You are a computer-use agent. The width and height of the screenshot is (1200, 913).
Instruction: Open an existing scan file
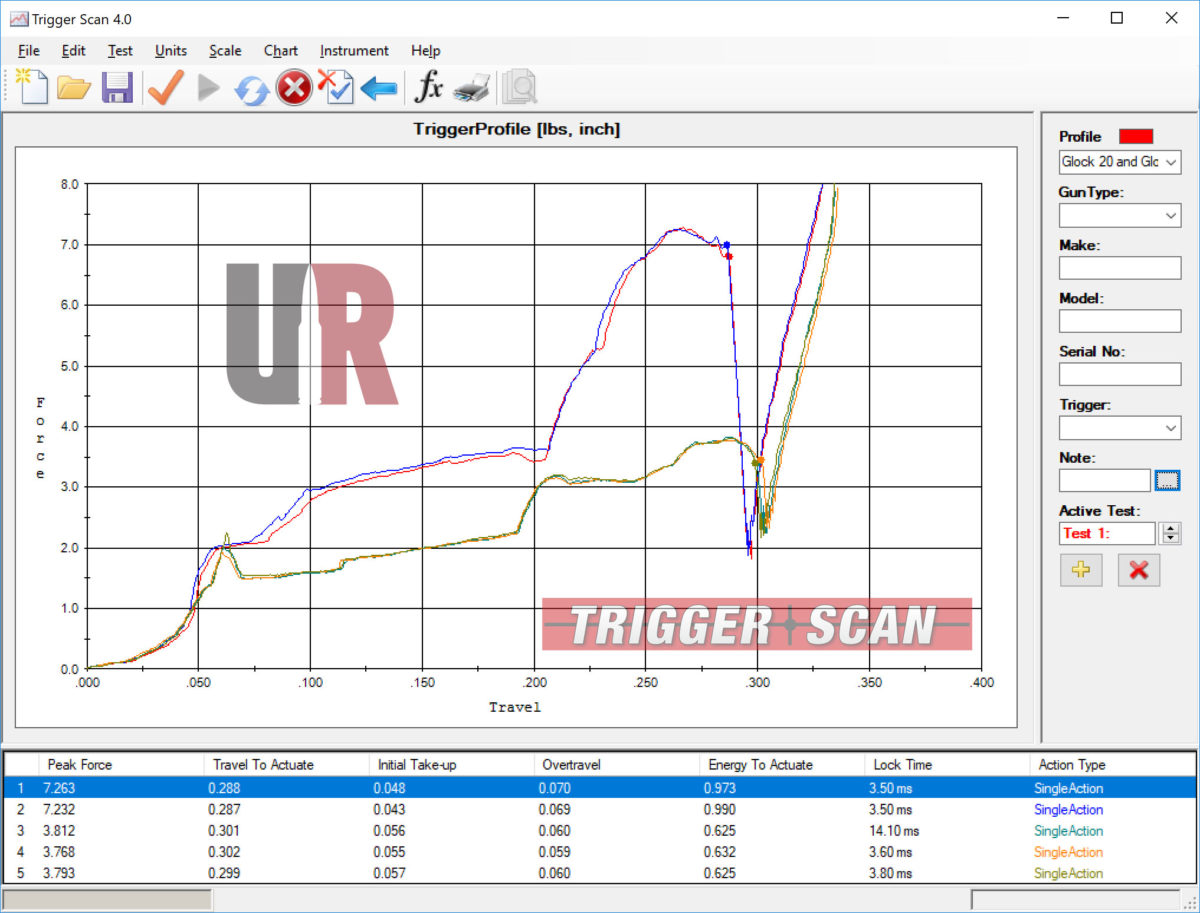pyautogui.click(x=74, y=88)
